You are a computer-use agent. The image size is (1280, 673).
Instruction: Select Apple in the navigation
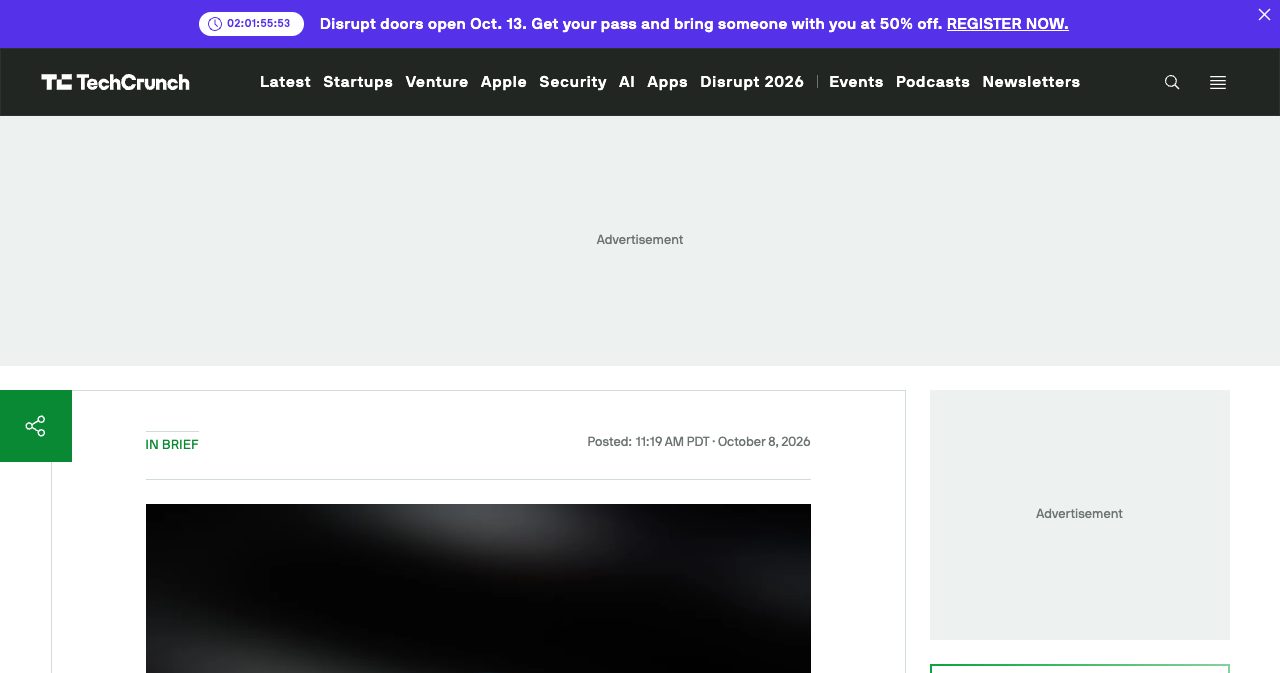(x=504, y=82)
